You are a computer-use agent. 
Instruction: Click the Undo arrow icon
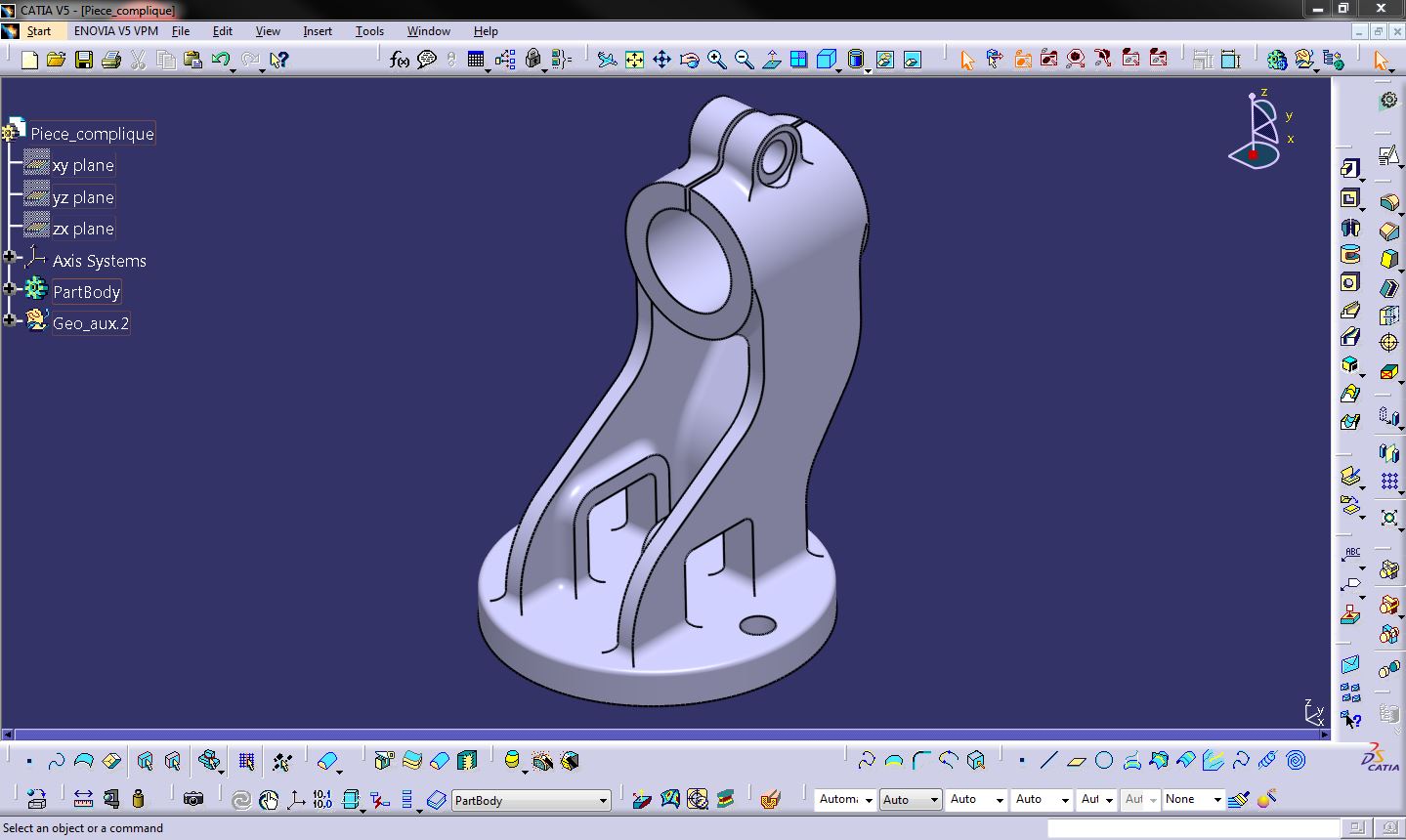221,60
